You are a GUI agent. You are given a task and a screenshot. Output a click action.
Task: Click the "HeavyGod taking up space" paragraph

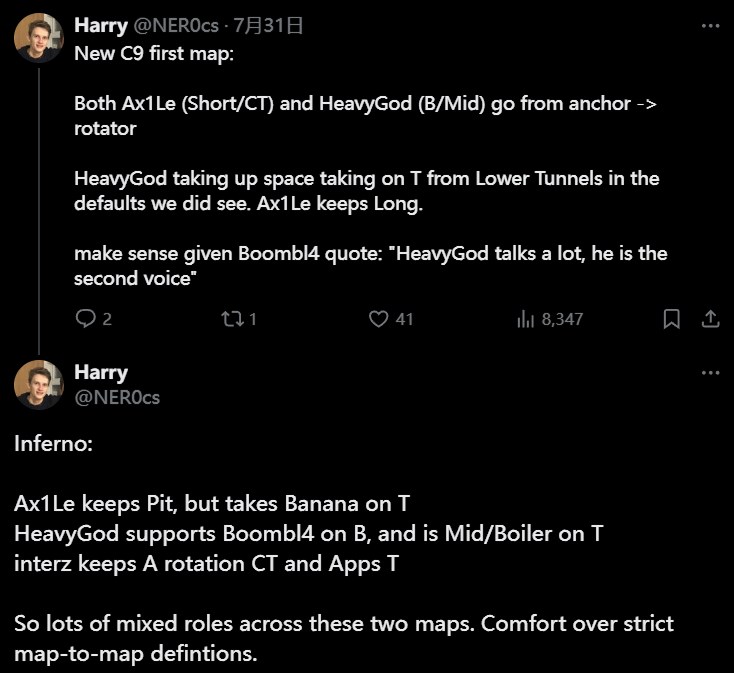(x=366, y=190)
